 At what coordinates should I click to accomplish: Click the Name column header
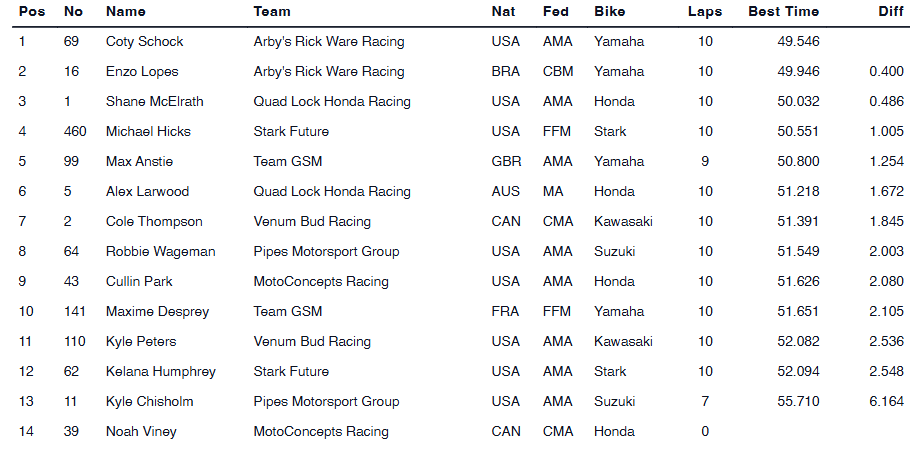pyautogui.click(x=125, y=12)
